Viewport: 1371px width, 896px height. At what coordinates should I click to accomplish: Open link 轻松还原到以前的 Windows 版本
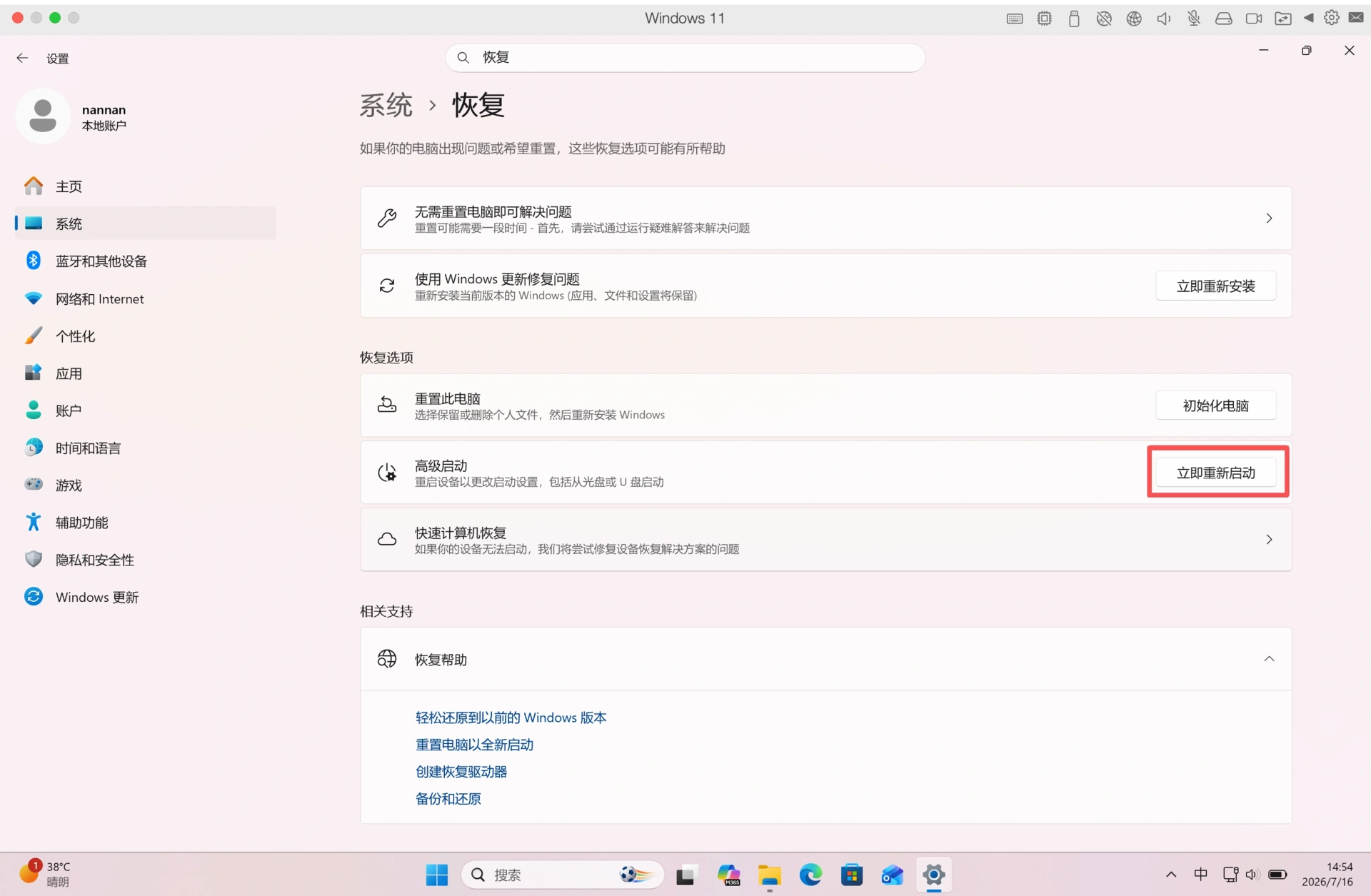tap(511, 718)
